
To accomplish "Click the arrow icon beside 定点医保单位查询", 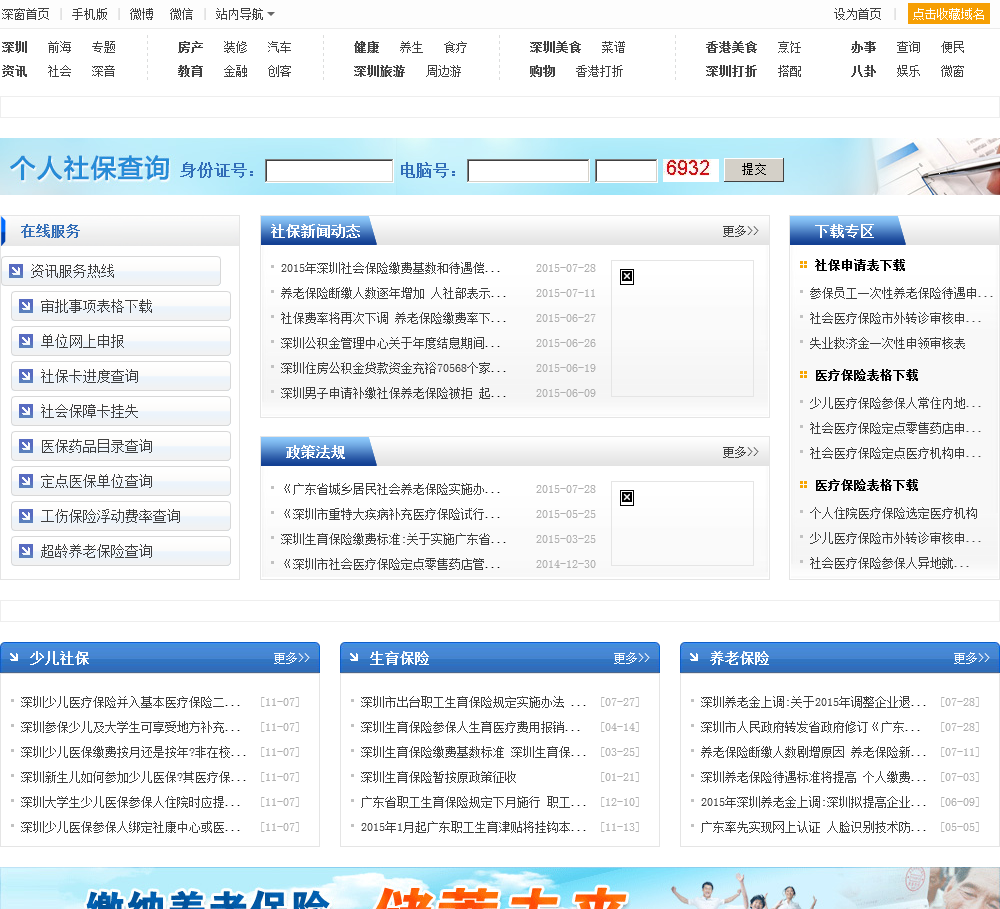I will (26, 482).
